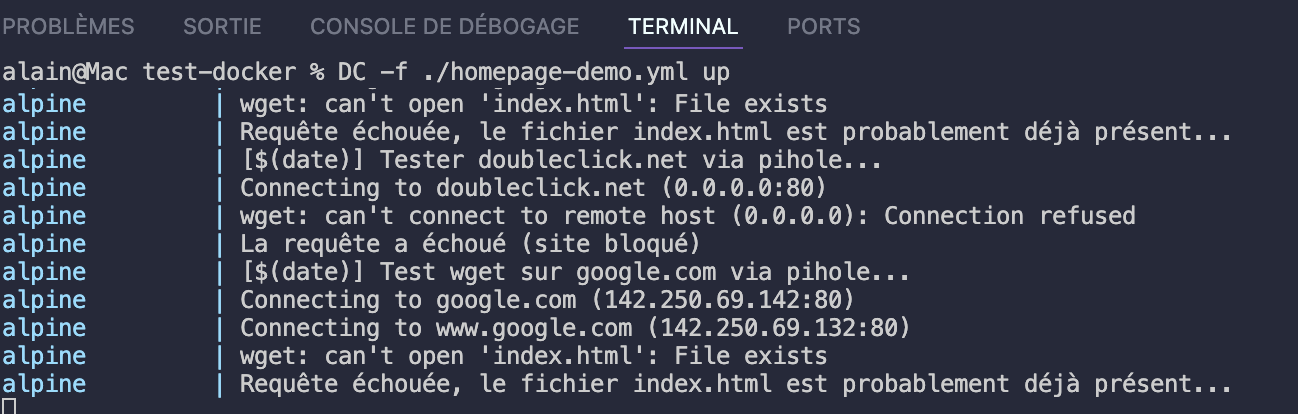Viewport: 1298px width, 414px height.
Task: Click test-docker directory name in the prompt
Action: (x=219, y=73)
